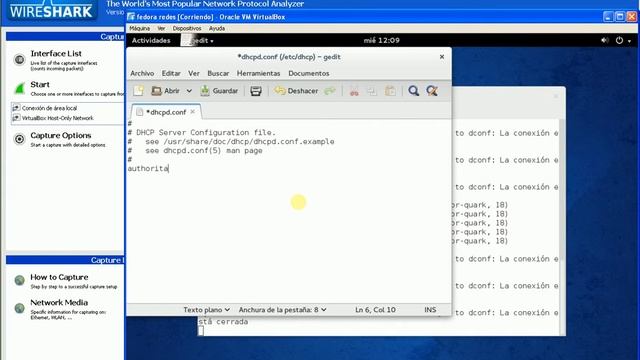Open Wireshark Interface List
The width and height of the screenshot is (640, 360).
(x=56, y=53)
